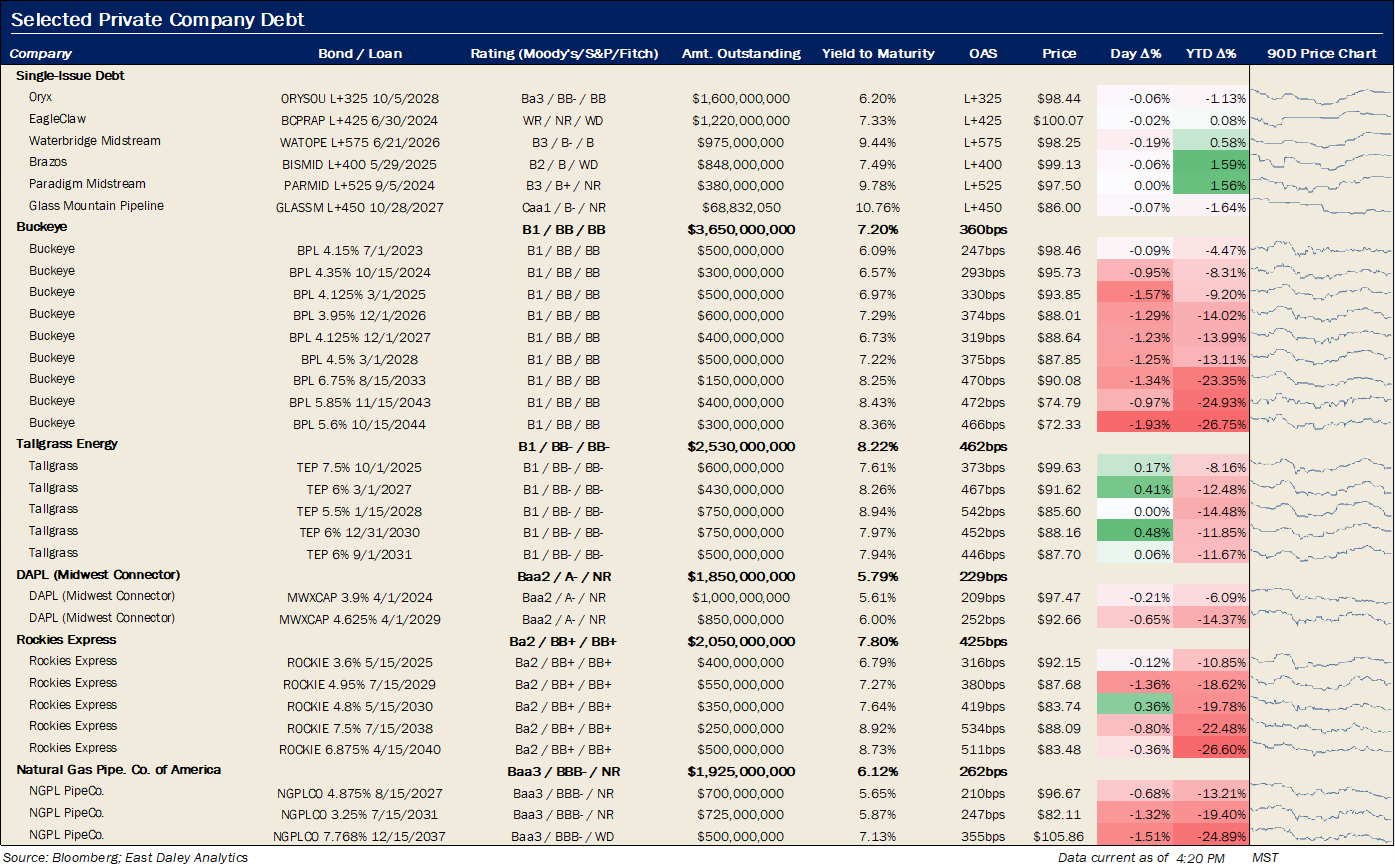Click the BPL 4.15% 7/1/2023 bond cell
The height and width of the screenshot is (868, 1395).
point(360,251)
